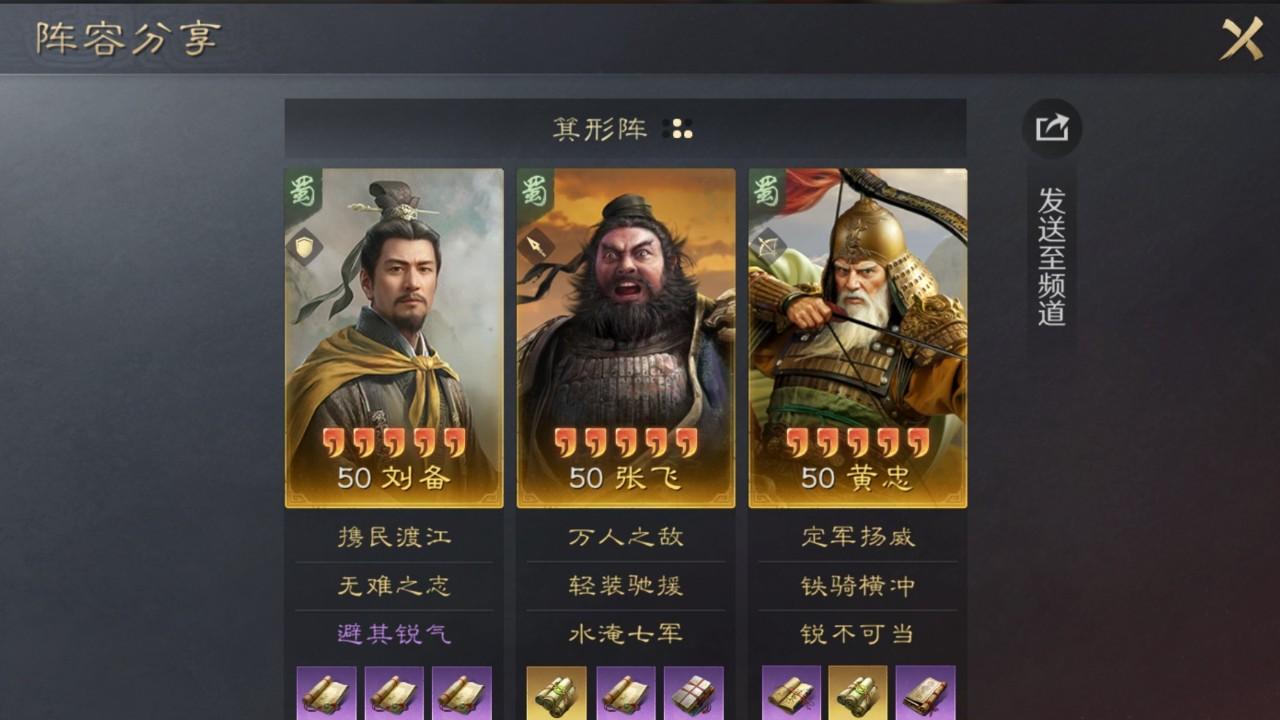Open 张飞 hero portrait card
This screenshot has width=1280, height=720.
coord(626,338)
